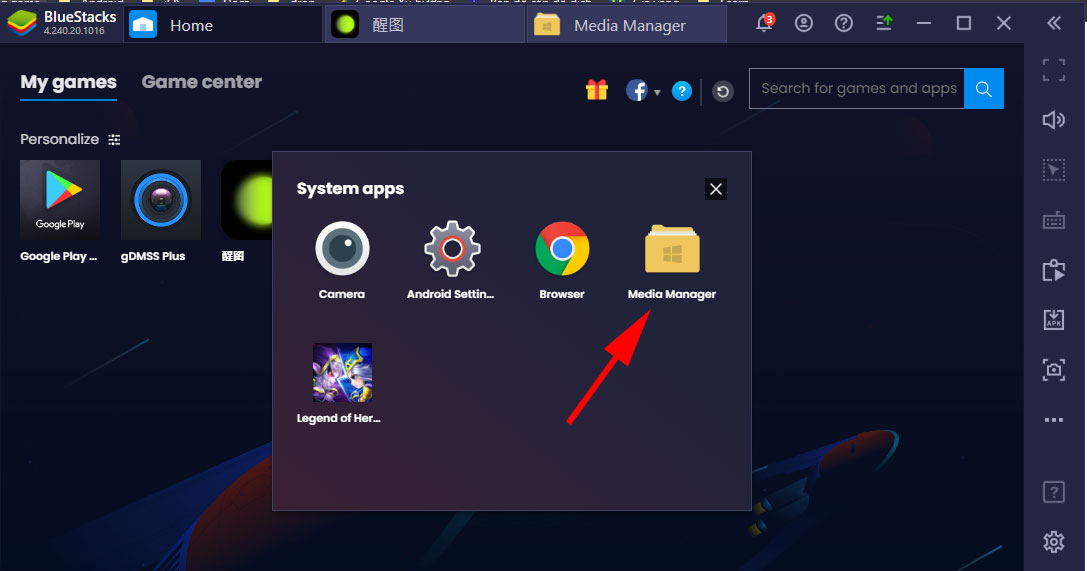Open the Media Manager app icon
Viewport: 1087px width, 571px height.
672,250
